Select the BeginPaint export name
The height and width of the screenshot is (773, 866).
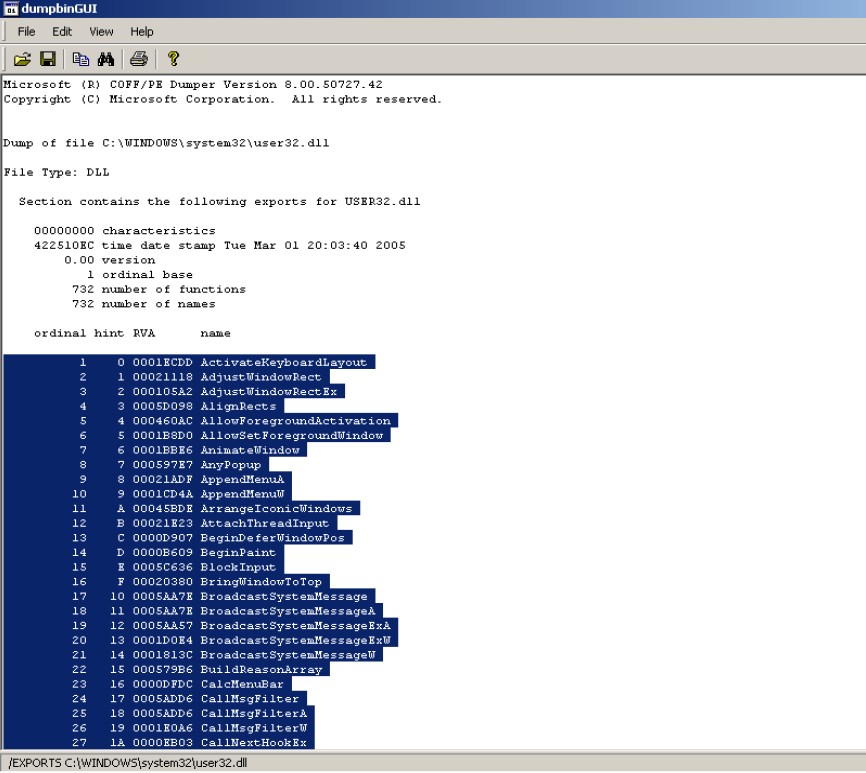(x=238, y=553)
